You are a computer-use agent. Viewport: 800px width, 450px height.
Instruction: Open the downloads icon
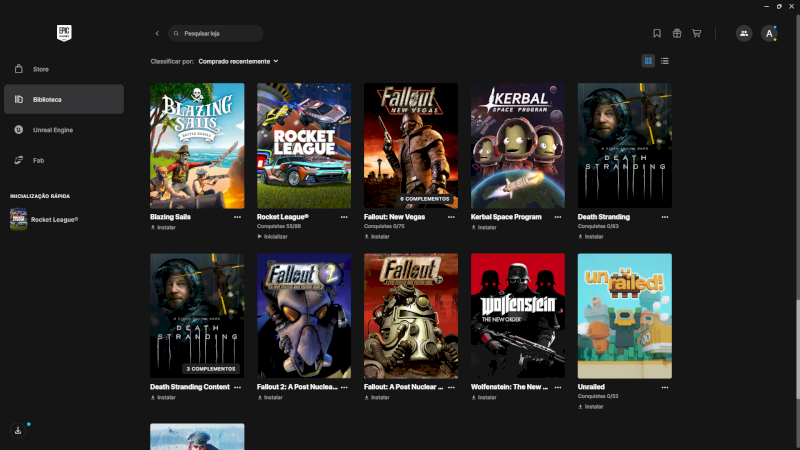(x=18, y=431)
